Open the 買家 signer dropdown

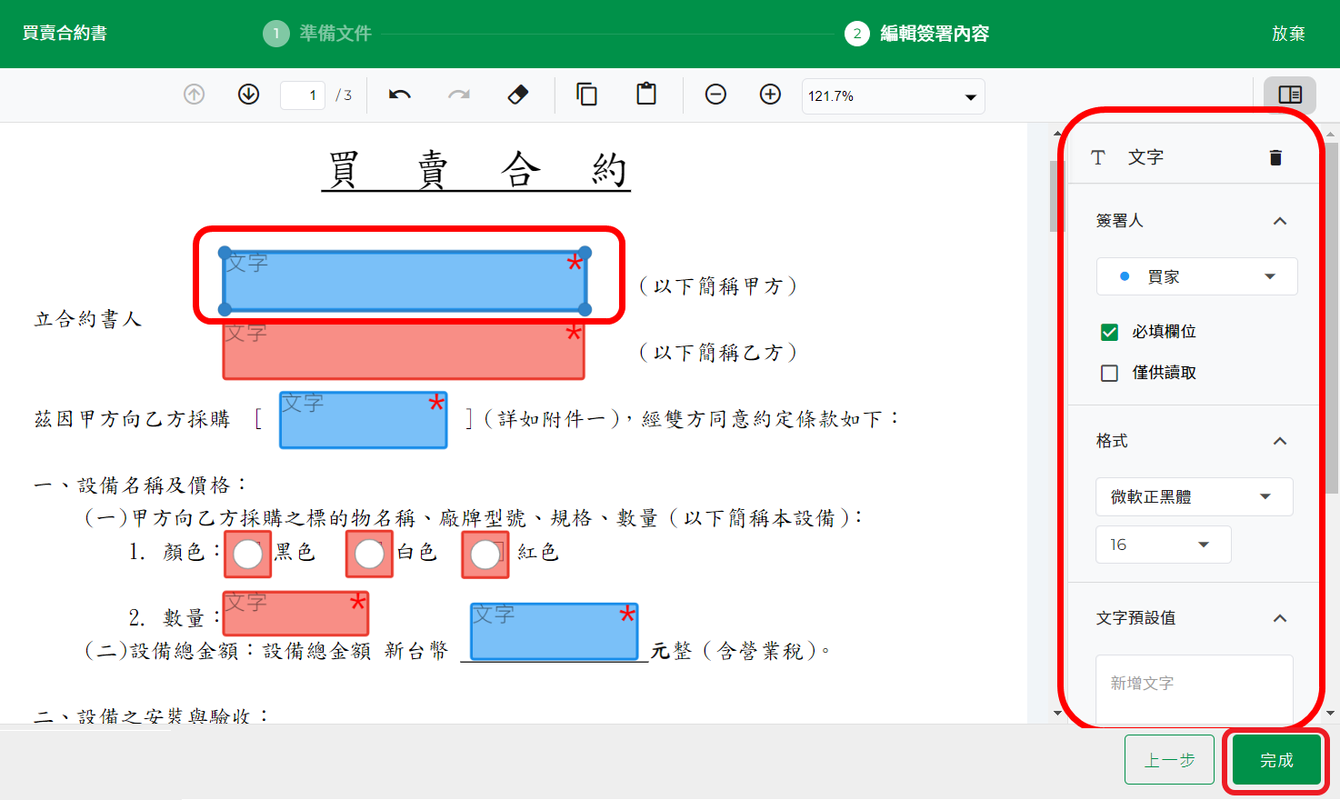point(1197,276)
